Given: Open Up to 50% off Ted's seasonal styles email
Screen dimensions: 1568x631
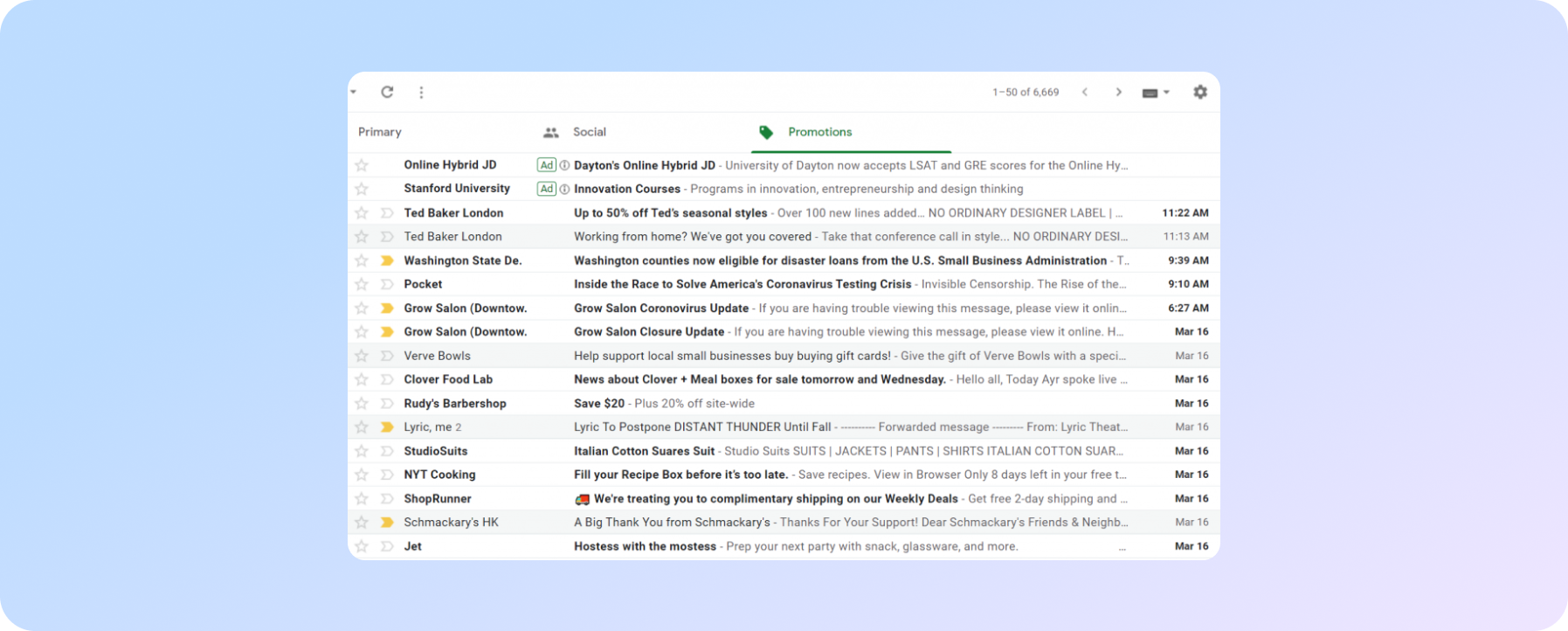Looking at the screenshot, I should [784, 212].
